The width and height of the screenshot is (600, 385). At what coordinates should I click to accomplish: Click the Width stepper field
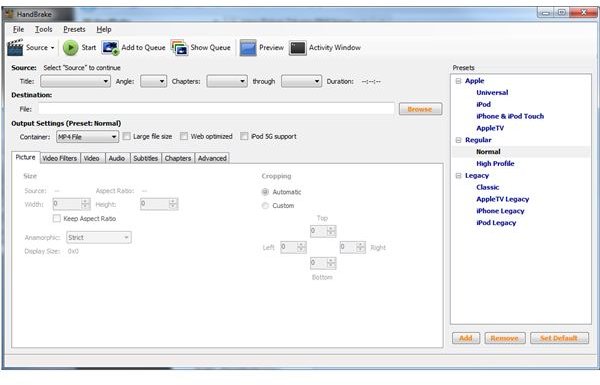[71, 204]
